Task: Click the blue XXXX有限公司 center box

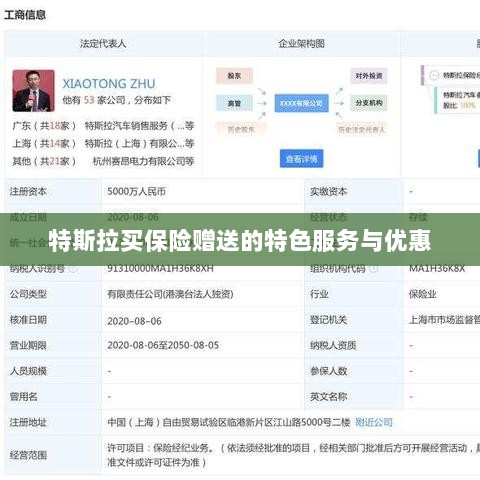Action: (301, 103)
